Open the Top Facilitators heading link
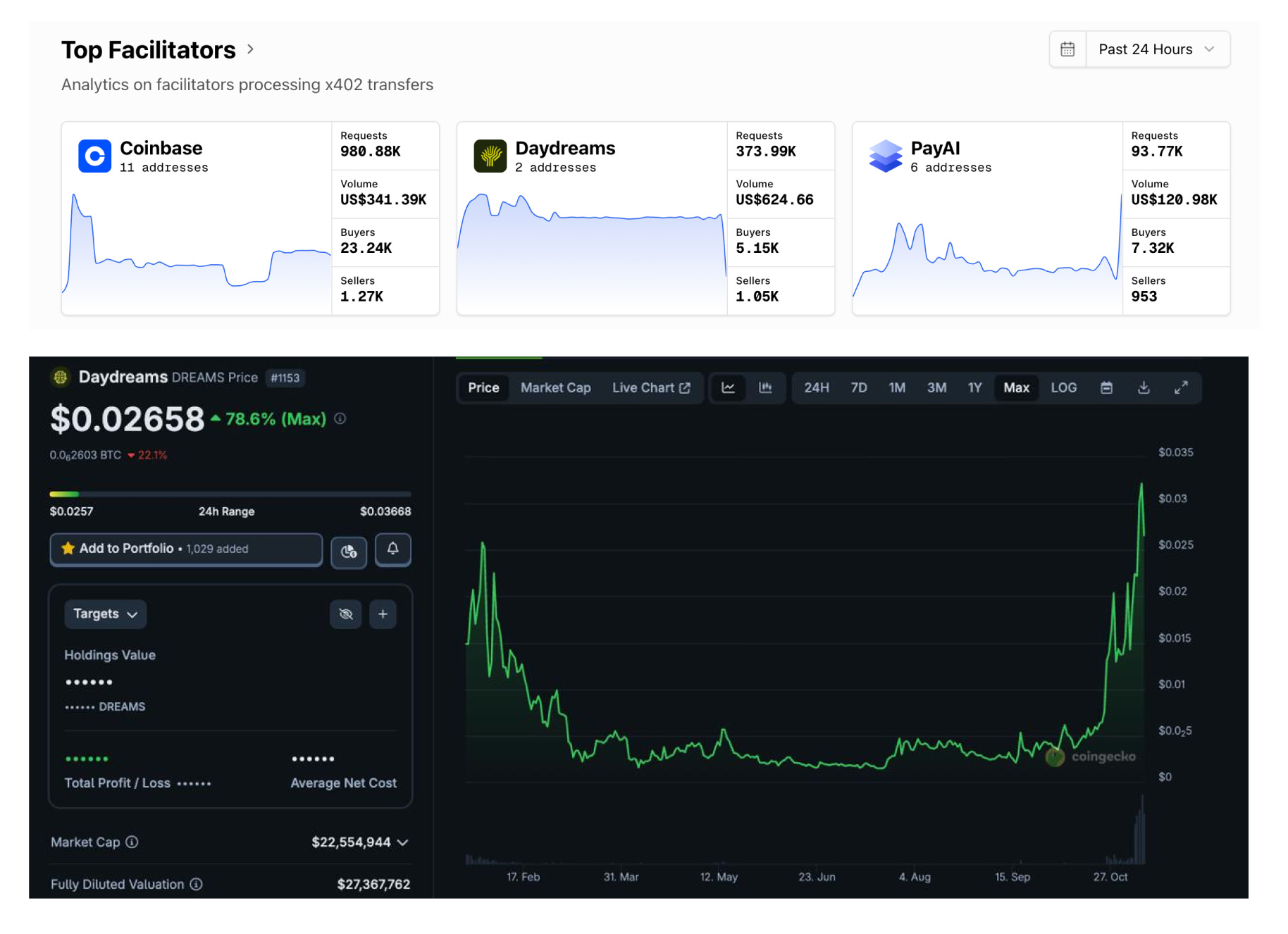The width and height of the screenshot is (1288, 934). tap(148, 50)
